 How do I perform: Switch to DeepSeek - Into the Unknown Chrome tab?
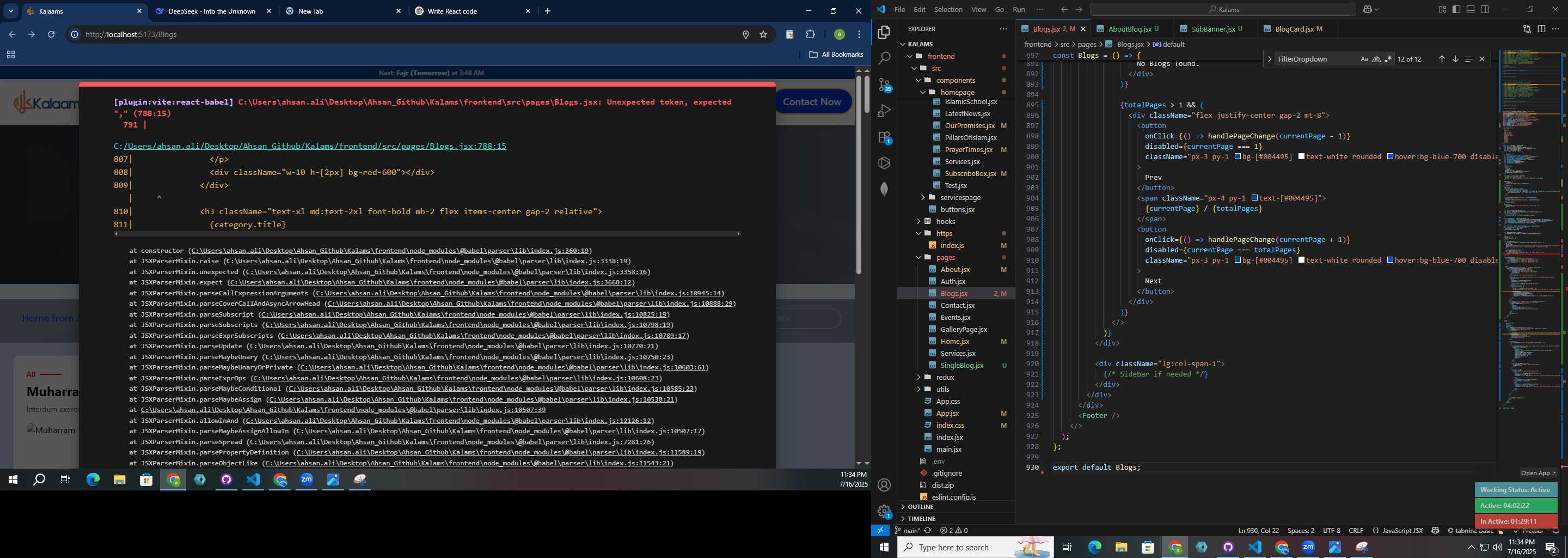213,11
